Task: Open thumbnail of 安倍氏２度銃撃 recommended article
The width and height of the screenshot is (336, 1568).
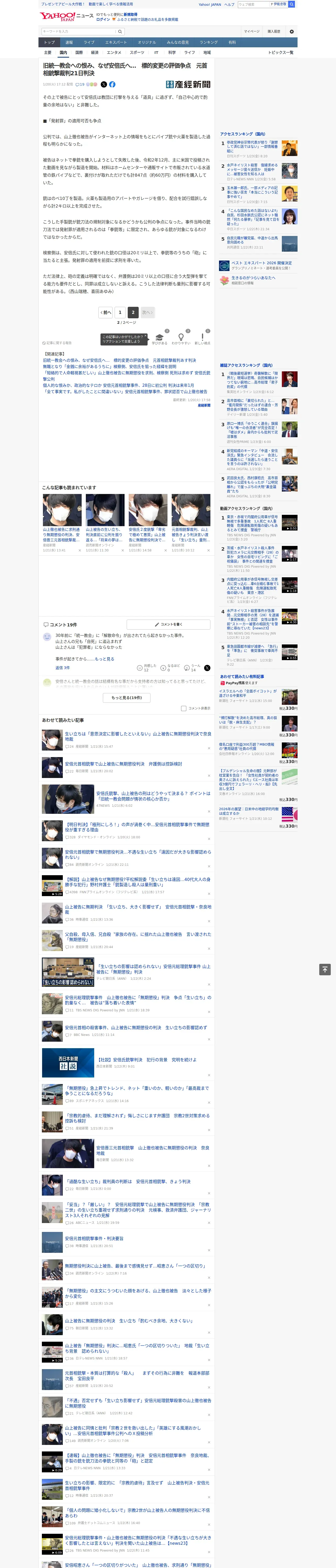Action: (148, 510)
